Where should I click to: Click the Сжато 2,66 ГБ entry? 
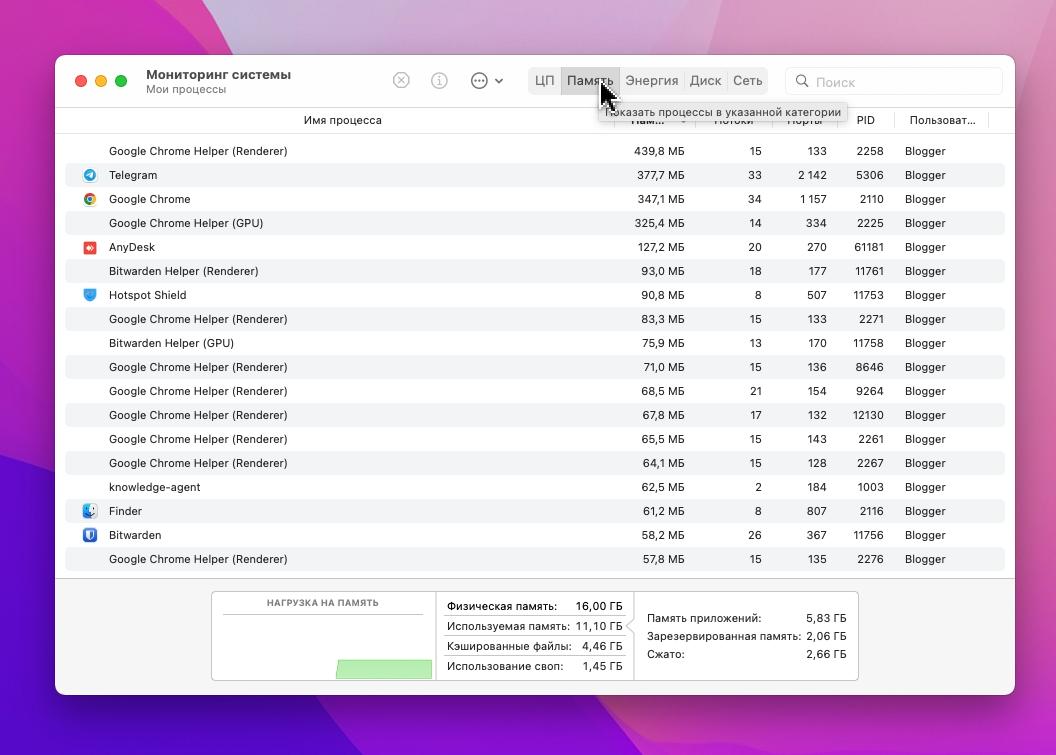[746, 655]
